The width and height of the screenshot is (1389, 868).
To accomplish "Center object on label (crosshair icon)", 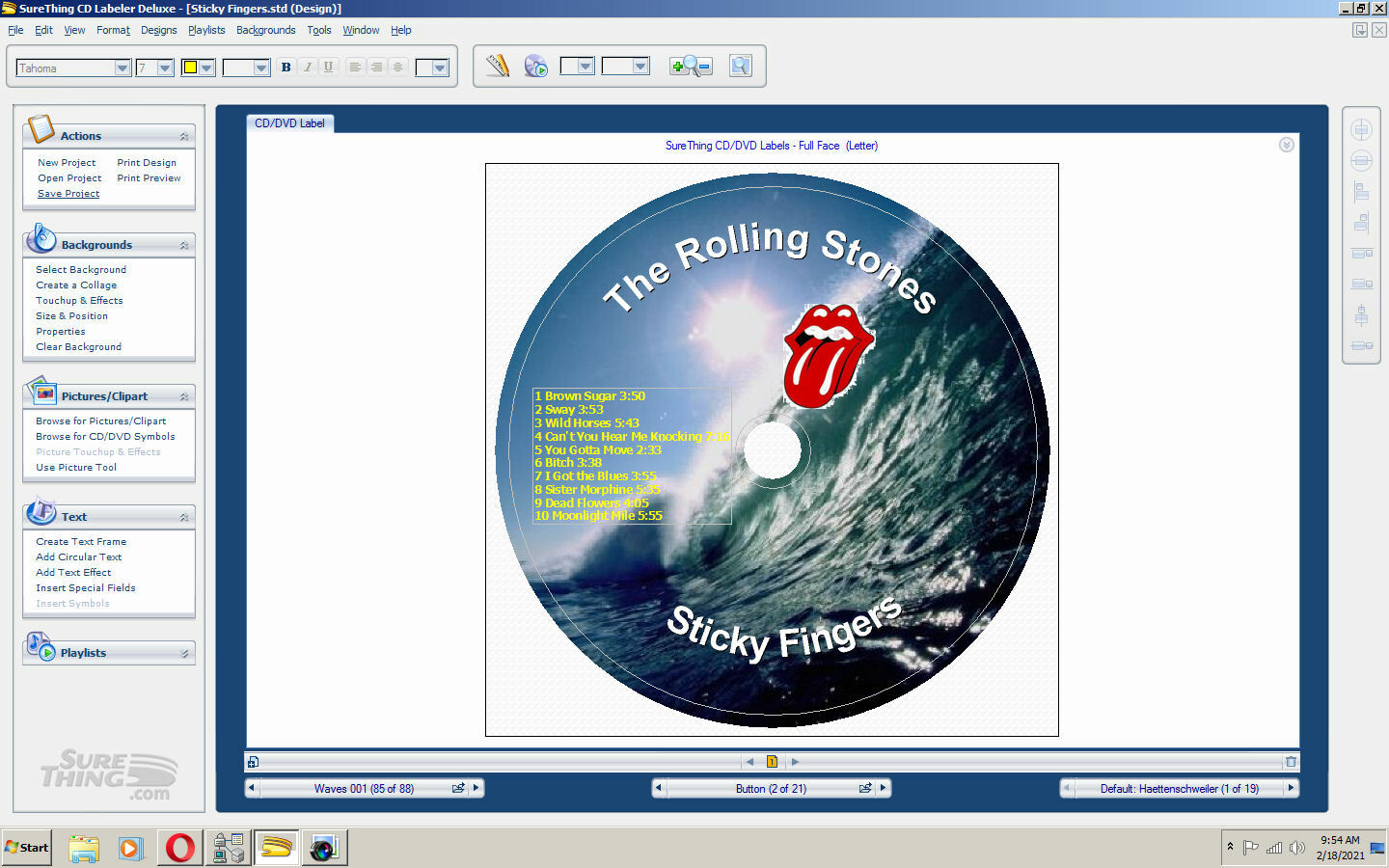I will [x=1361, y=129].
